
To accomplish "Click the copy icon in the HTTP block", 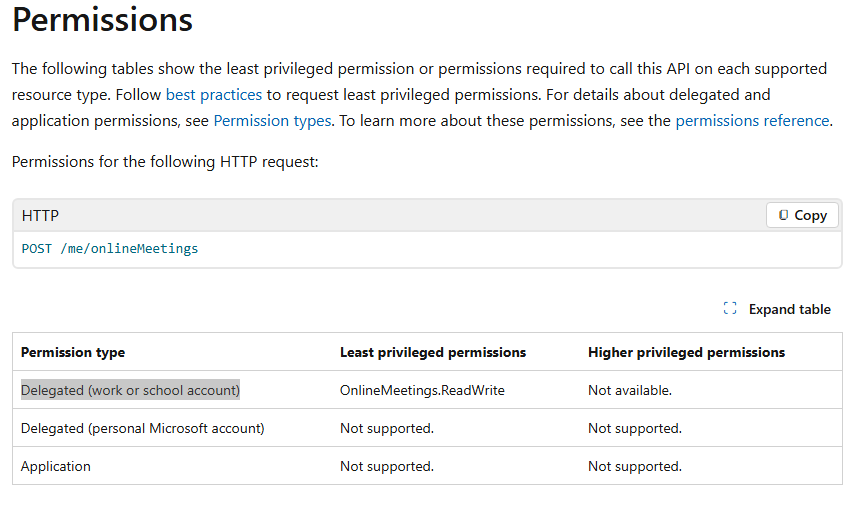I will (784, 215).
